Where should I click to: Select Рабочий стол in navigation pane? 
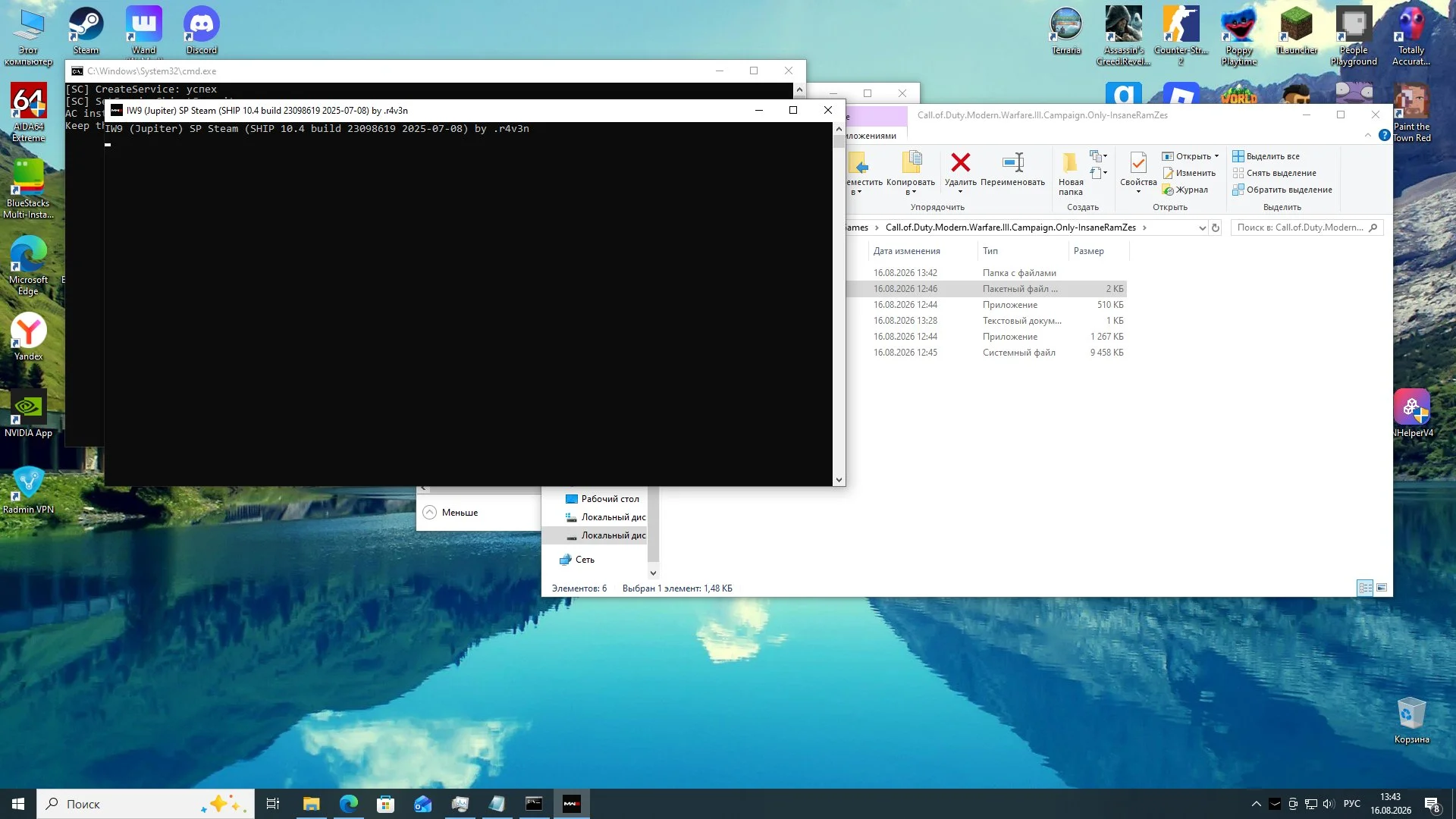pyautogui.click(x=603, y=499)
